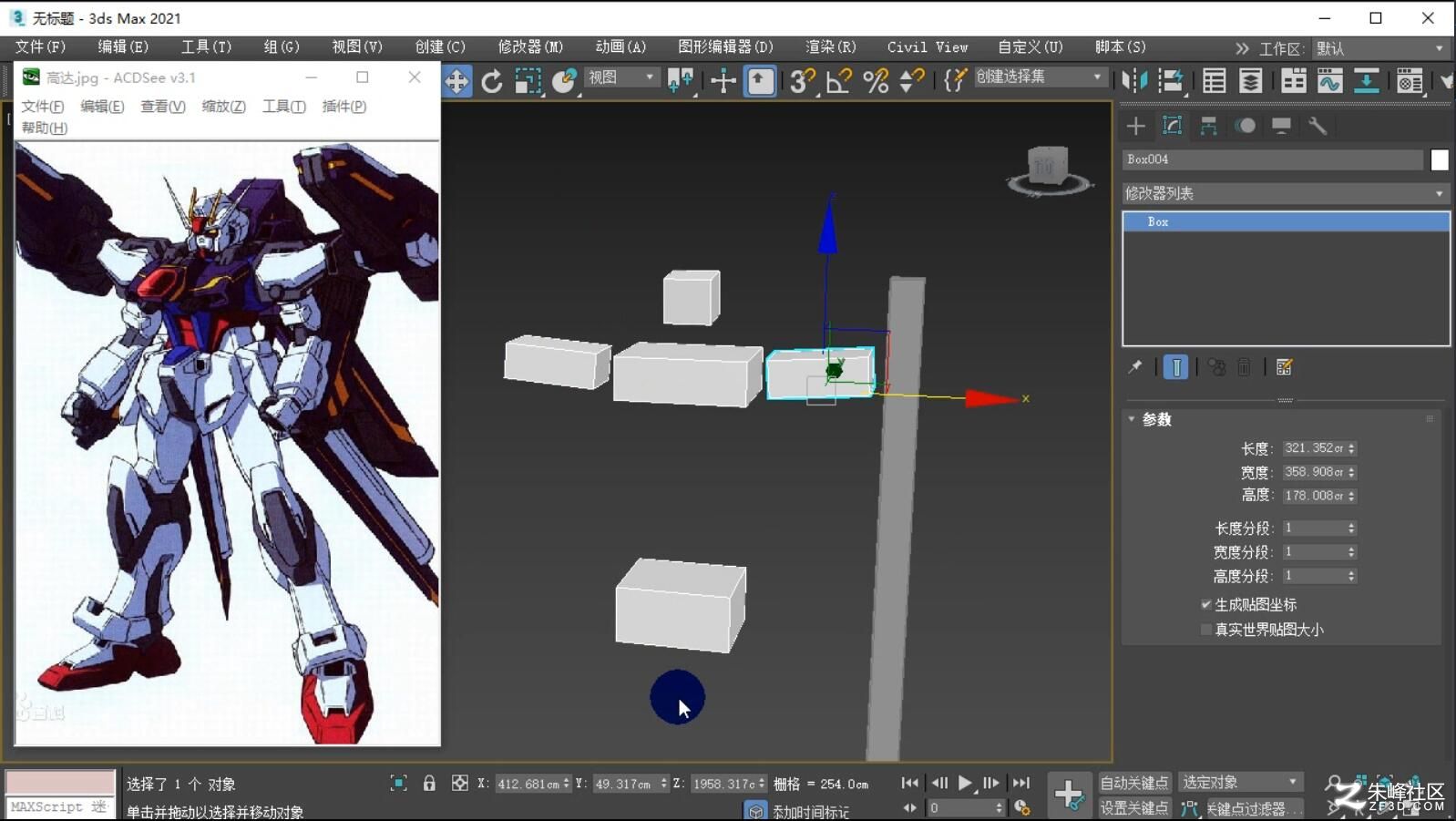Toggle Keyboard Shortcut Override icon
Screen dimensions: 1456x821
pyautogui.click(x=760, y=81)
